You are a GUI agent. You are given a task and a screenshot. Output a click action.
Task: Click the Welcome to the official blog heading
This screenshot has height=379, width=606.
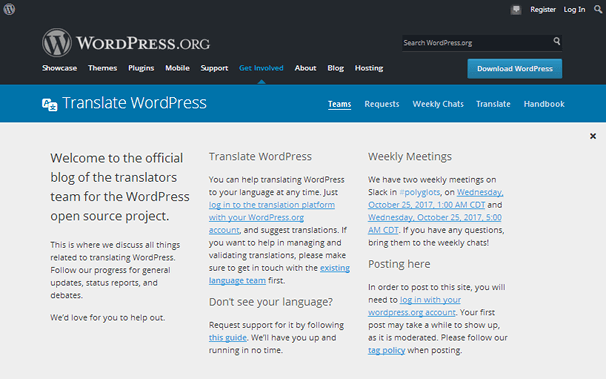point(120,187)
